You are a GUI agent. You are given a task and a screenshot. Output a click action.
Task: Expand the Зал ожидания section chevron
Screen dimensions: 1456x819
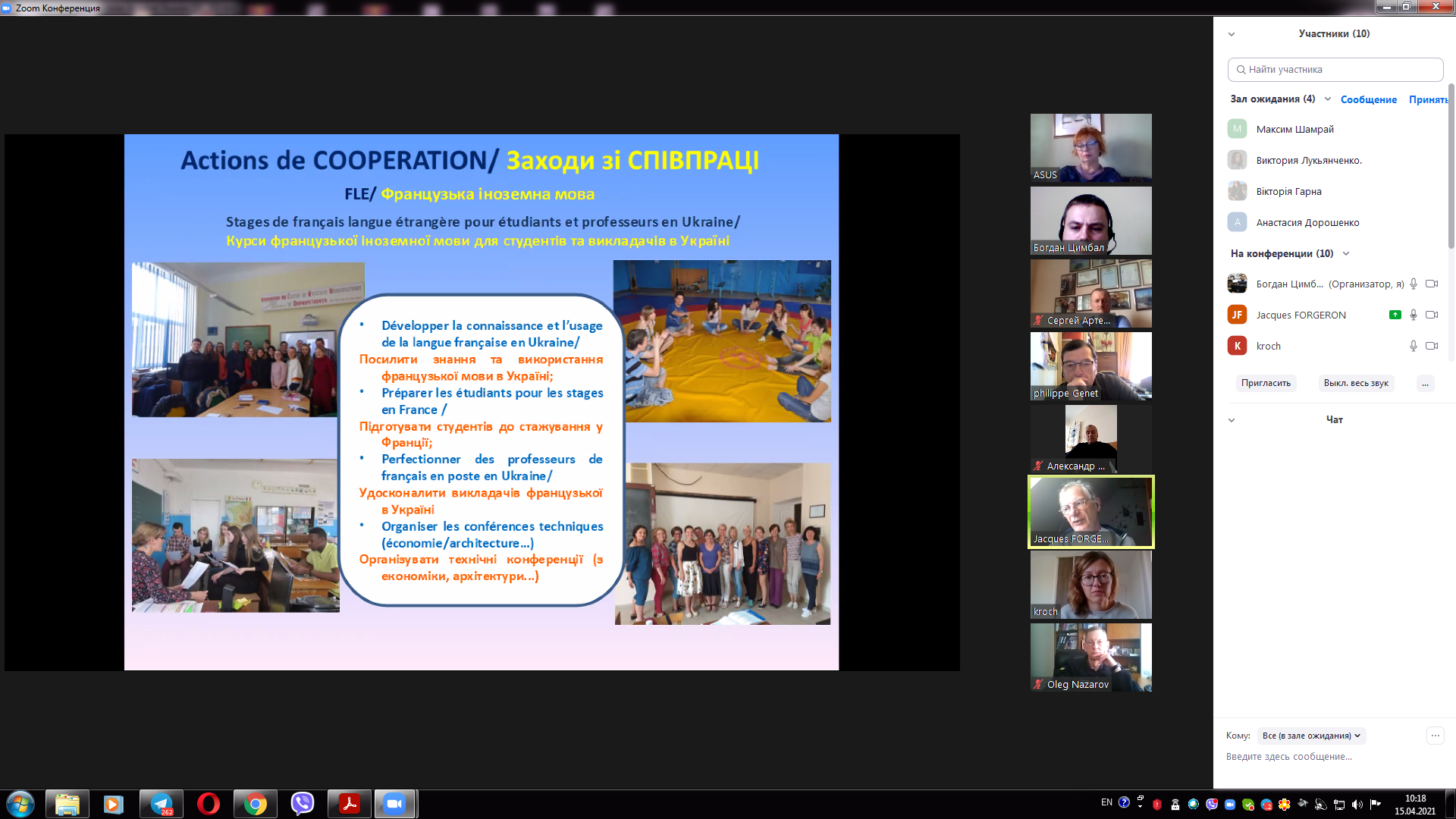click(x=1328, y=99)
